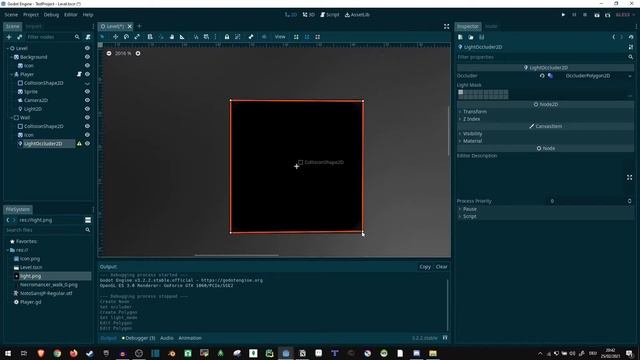Click save resource disk icon in Inspector
This screenshot has height=360, width=640.
[482, 37]
